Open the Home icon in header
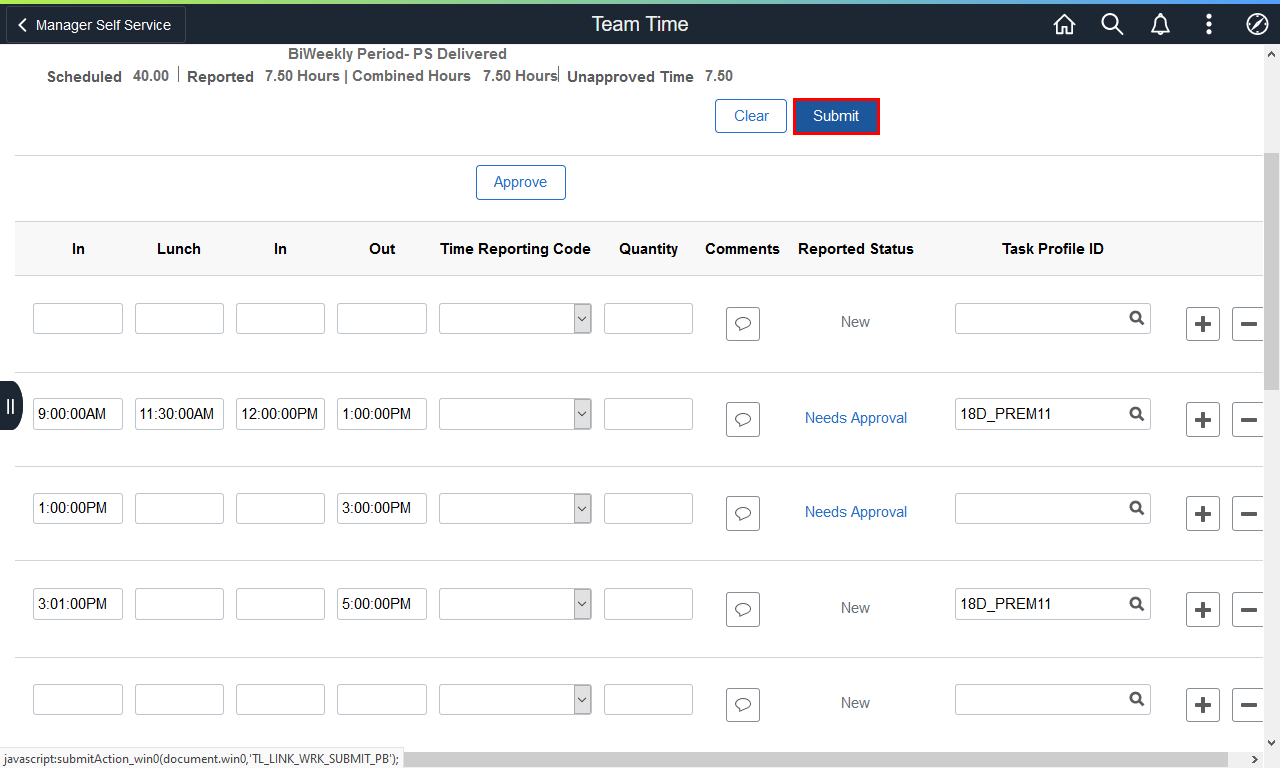Screen dimensions: 1280x768 tap(1064, 25)
